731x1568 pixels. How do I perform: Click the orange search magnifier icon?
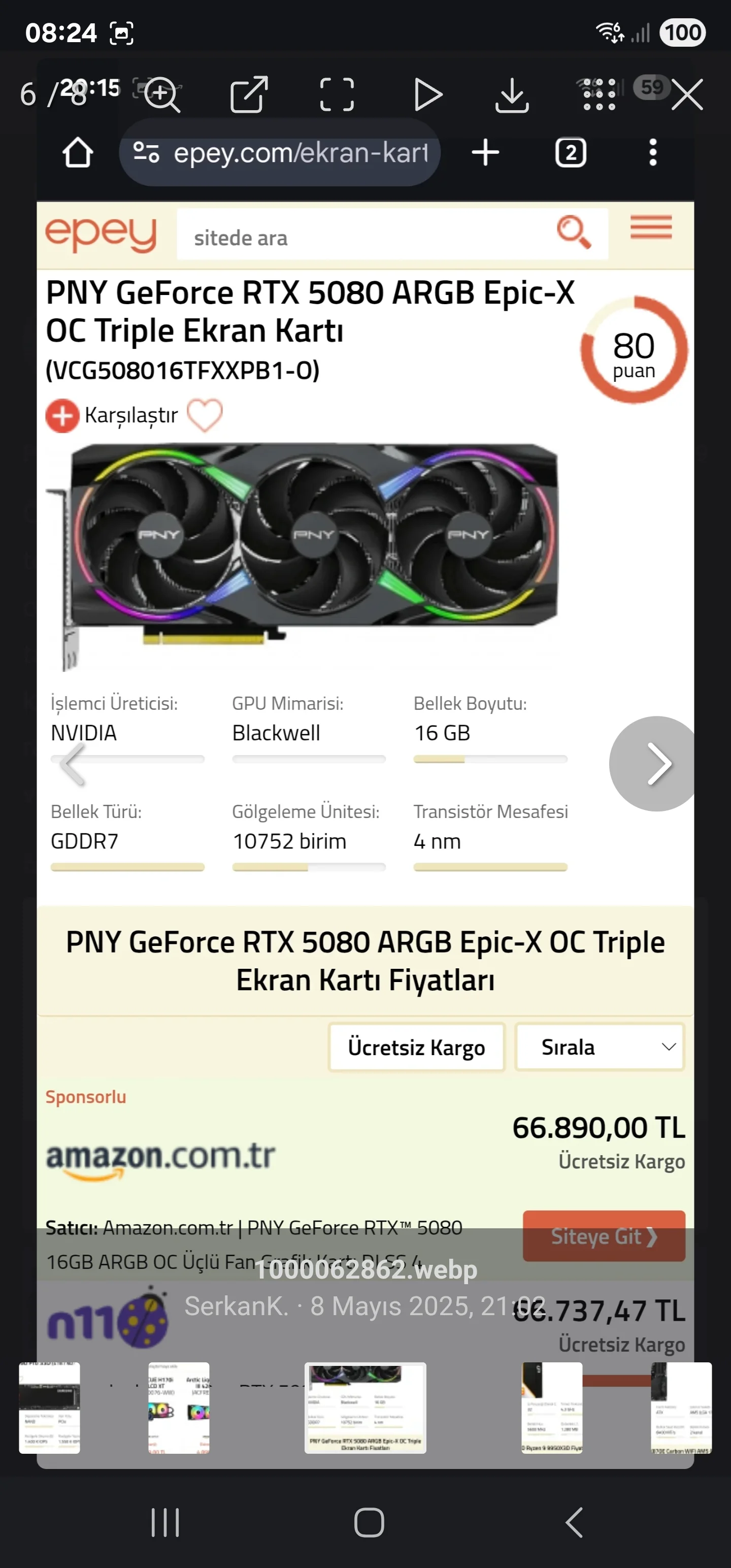pos(573,232)
